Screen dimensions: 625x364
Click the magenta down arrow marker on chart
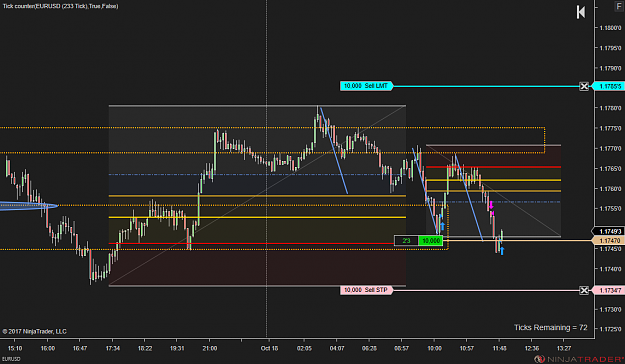point(491,205)
